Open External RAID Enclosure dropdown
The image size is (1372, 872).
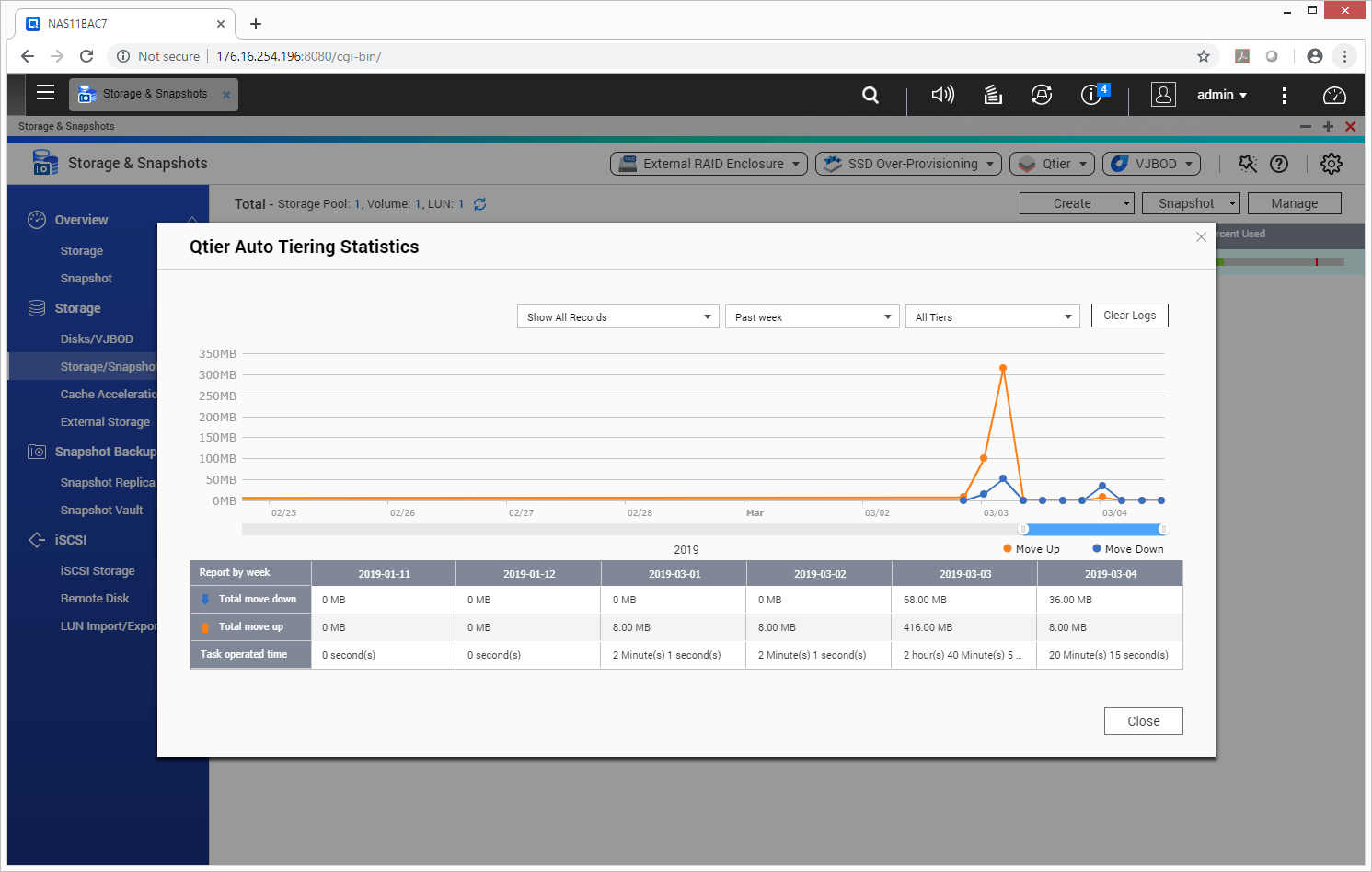(x=709, y=164)
